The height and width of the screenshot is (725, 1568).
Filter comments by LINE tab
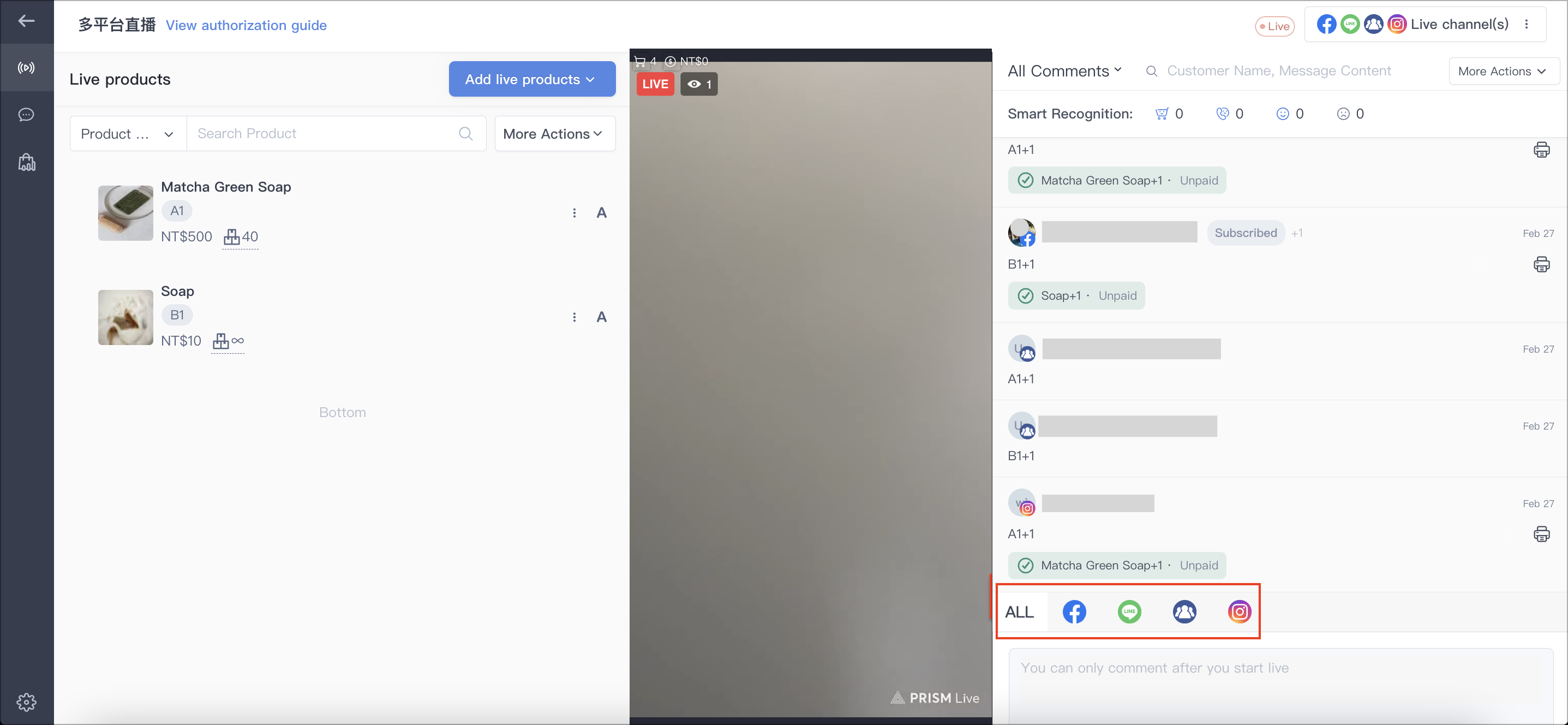pos(1130,611)
